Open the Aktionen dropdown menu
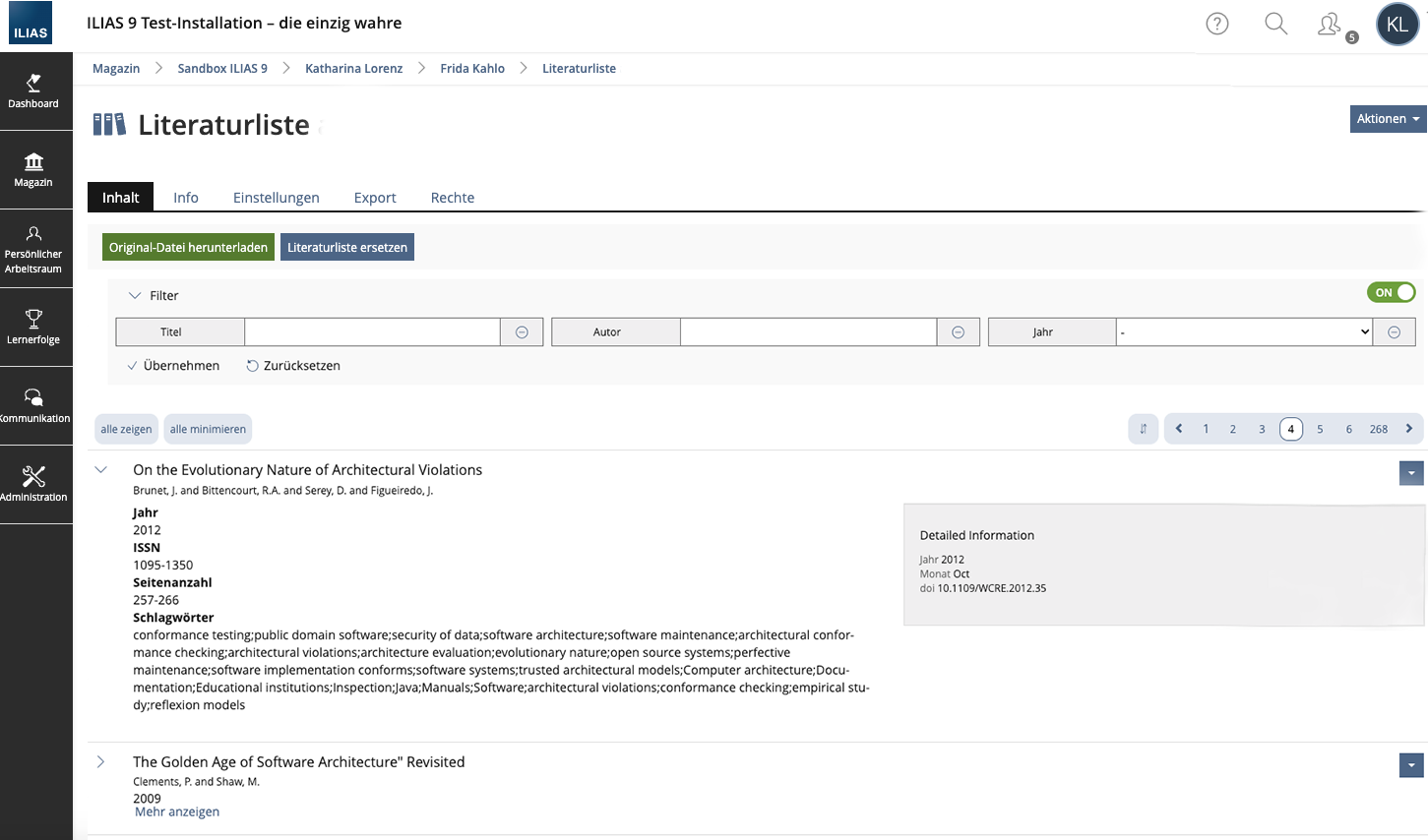The width and height of the screenshot is (1428, 840). [1388, 119]
